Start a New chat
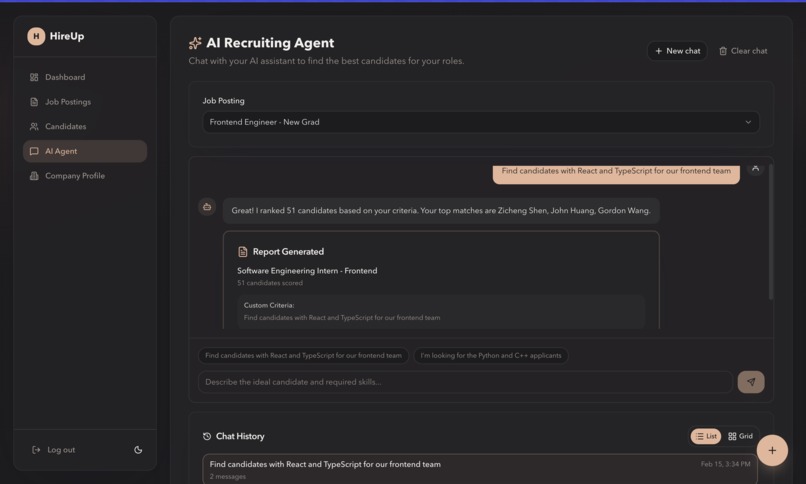Screen dimensions: 806x484 (677, 51)
